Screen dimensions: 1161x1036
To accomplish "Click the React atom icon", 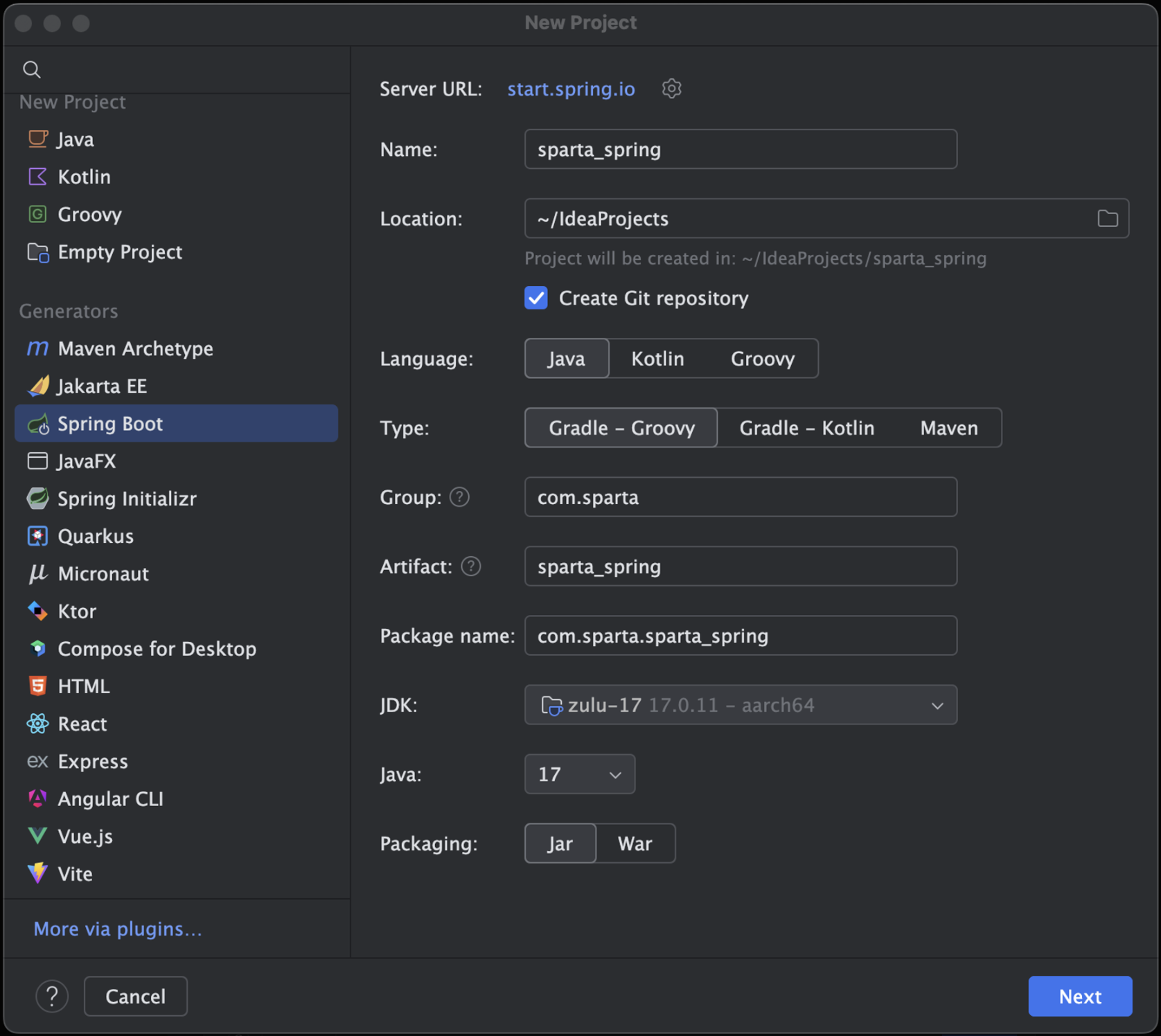I will (37, 724).
